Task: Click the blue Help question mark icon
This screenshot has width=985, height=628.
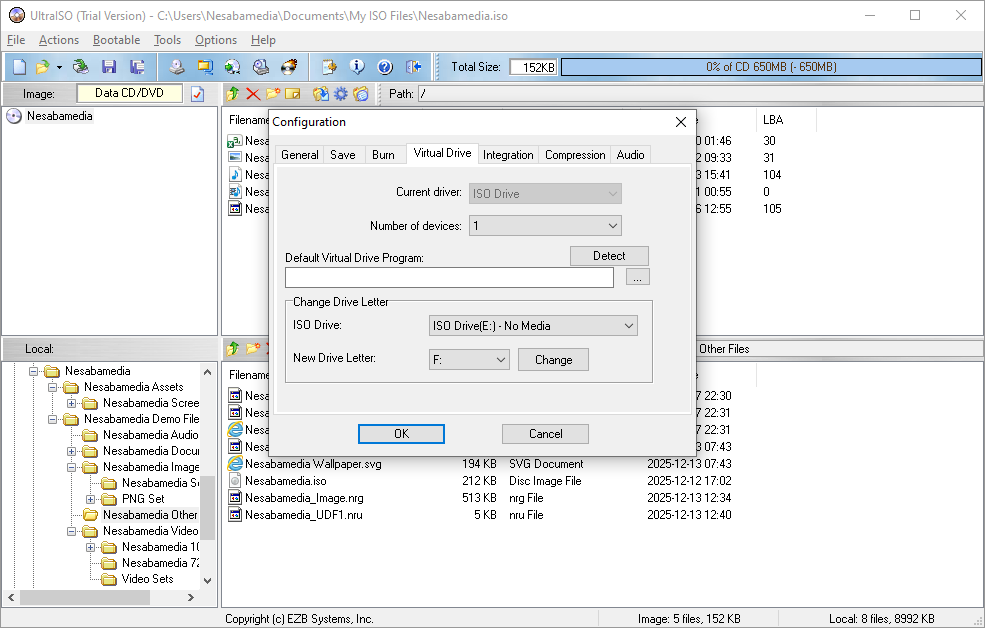Action: coord(385,67)
